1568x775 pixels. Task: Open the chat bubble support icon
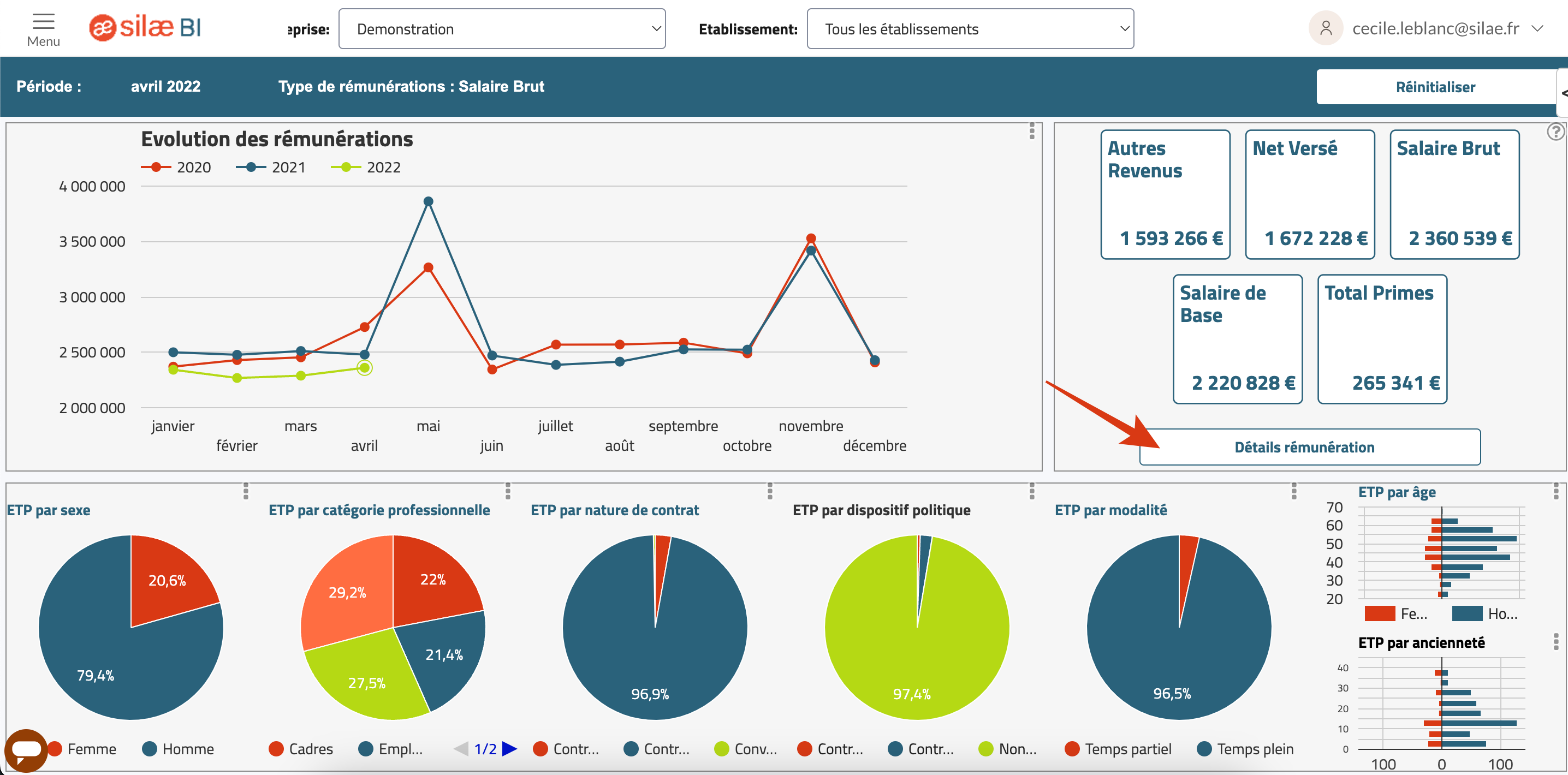pos(26,750)
